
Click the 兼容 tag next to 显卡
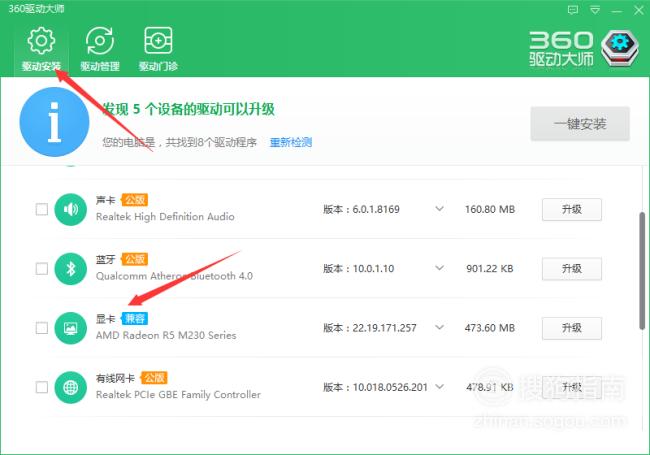(135, 319)
